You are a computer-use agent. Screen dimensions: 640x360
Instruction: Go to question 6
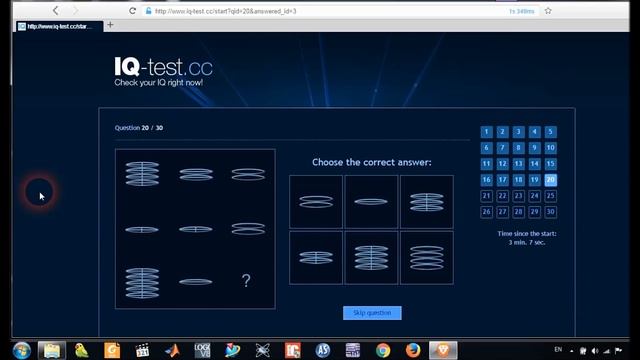tap(486, 148)
